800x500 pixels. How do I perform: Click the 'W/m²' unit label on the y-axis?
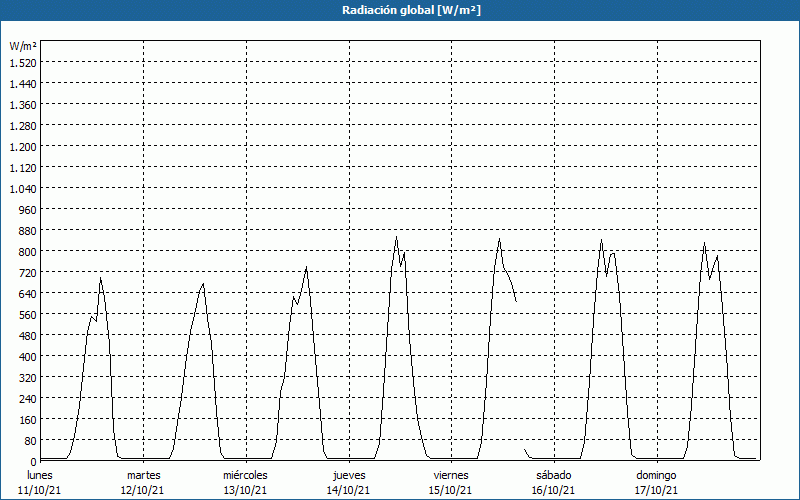[x=23, y=46]
